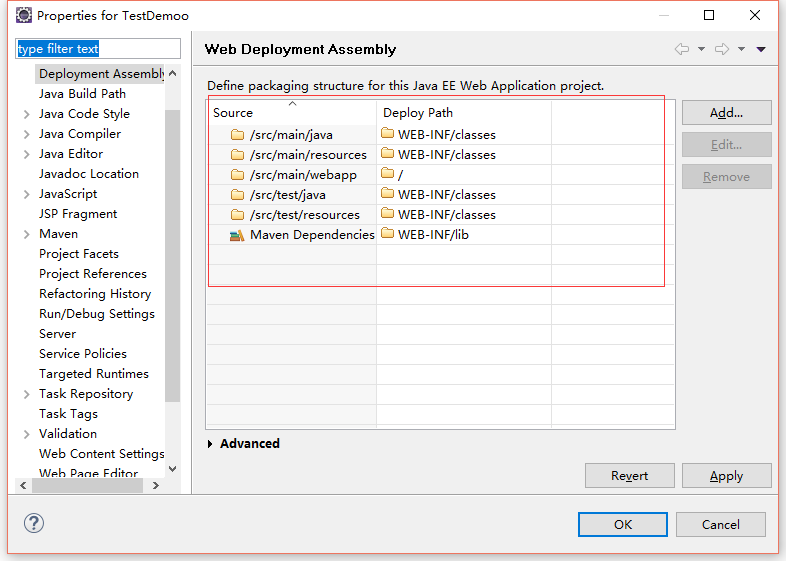
Task: Click the /src/main/java folder icon
Action: 237,135
